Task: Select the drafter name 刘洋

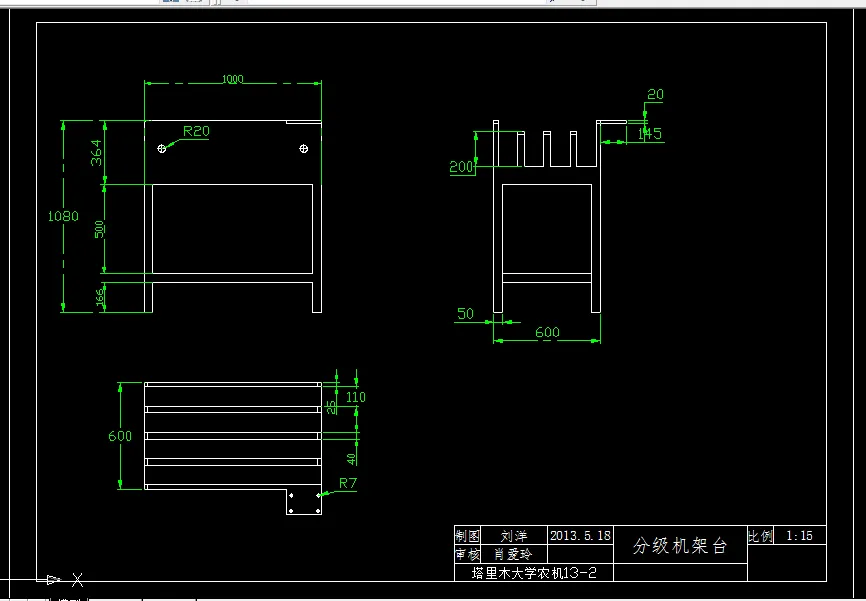Action: tap(514, 536)
